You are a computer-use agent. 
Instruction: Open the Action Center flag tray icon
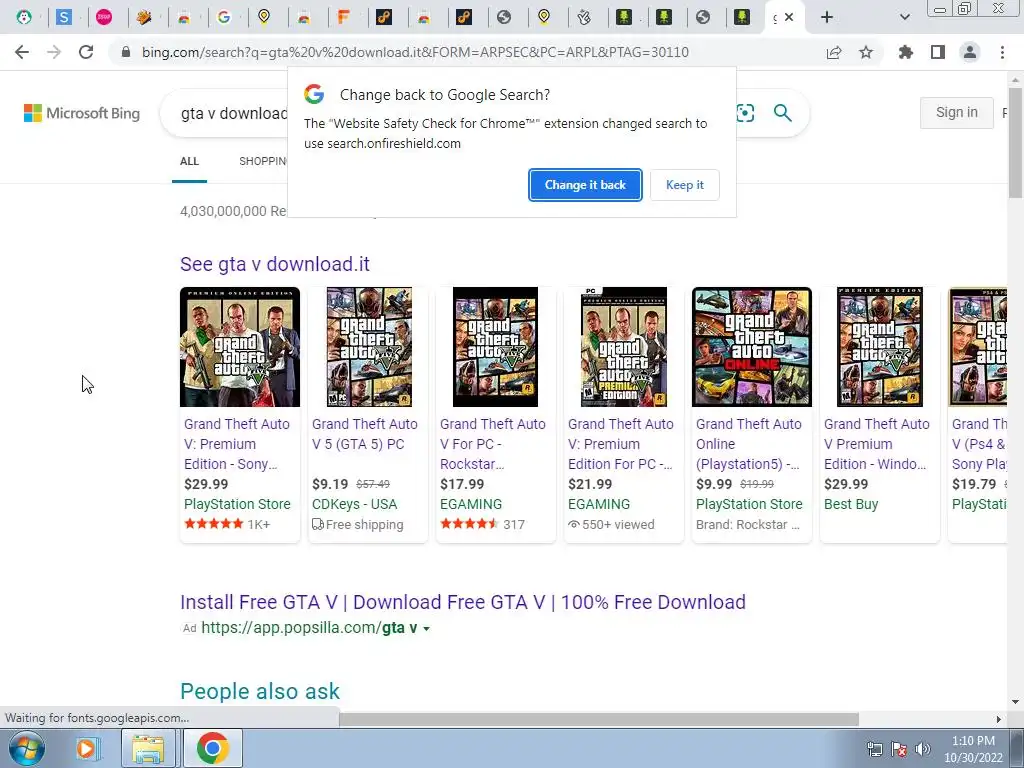coord(899,749)
